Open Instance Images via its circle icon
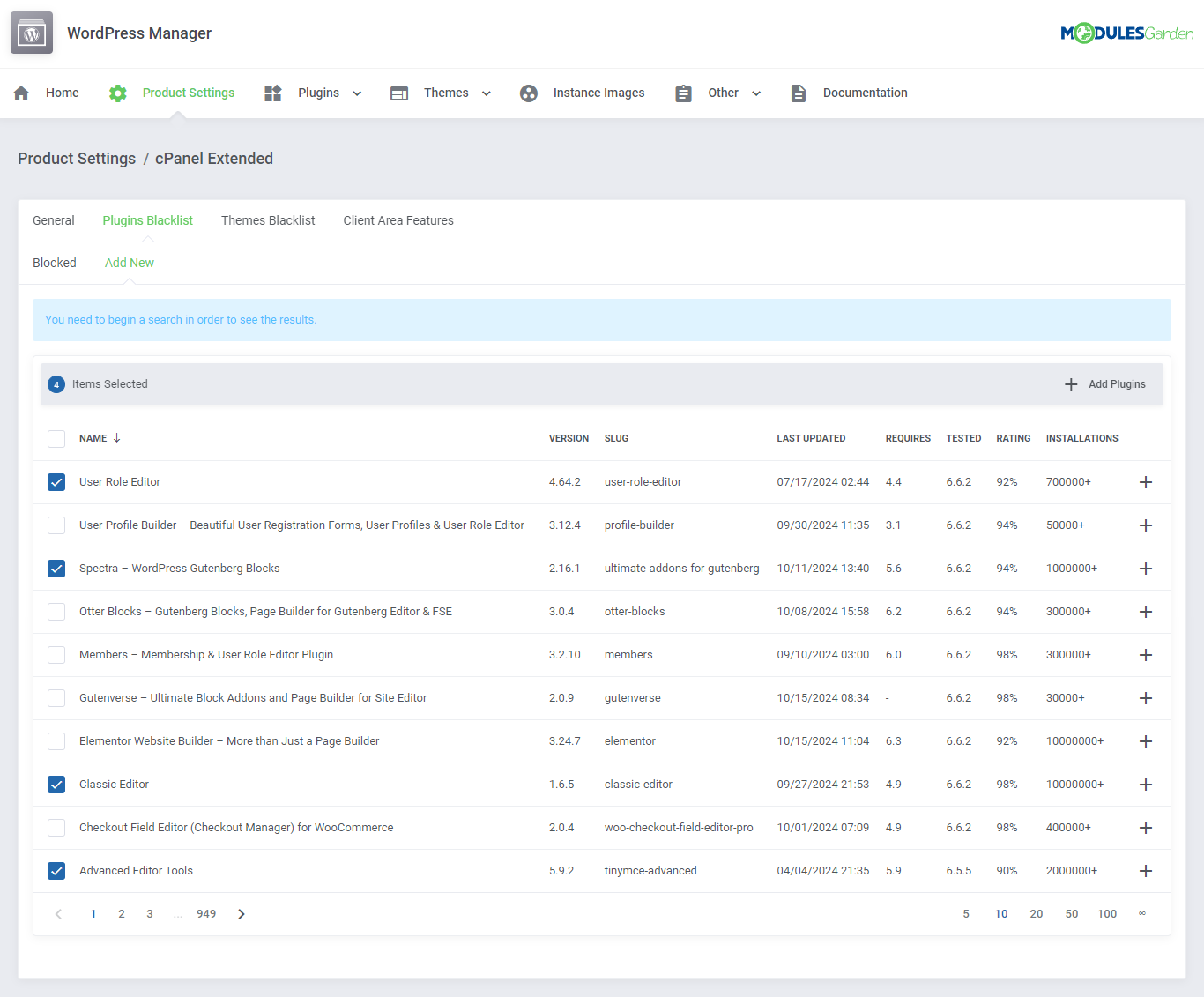 pyautogui.click(x=528, y=93)
